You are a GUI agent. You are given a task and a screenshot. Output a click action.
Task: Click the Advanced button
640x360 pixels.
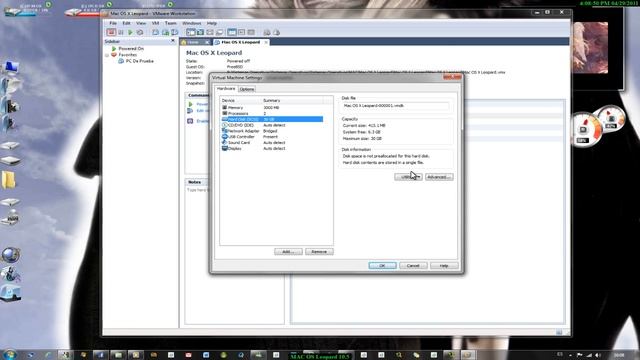click(439, 177)
